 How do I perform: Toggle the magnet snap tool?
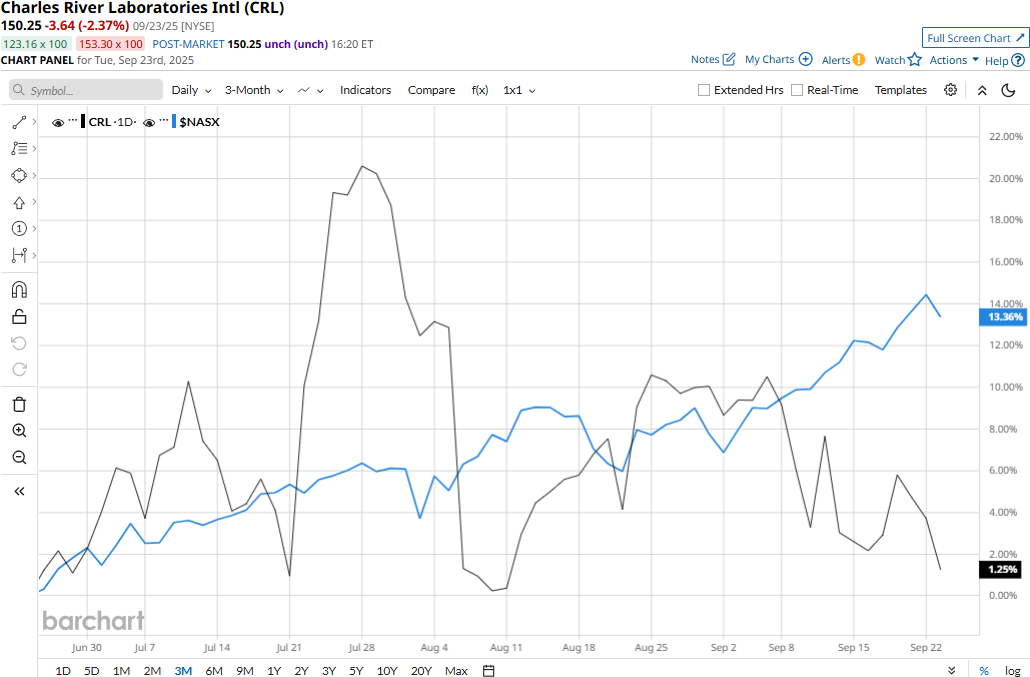click(x=19, y=290)
